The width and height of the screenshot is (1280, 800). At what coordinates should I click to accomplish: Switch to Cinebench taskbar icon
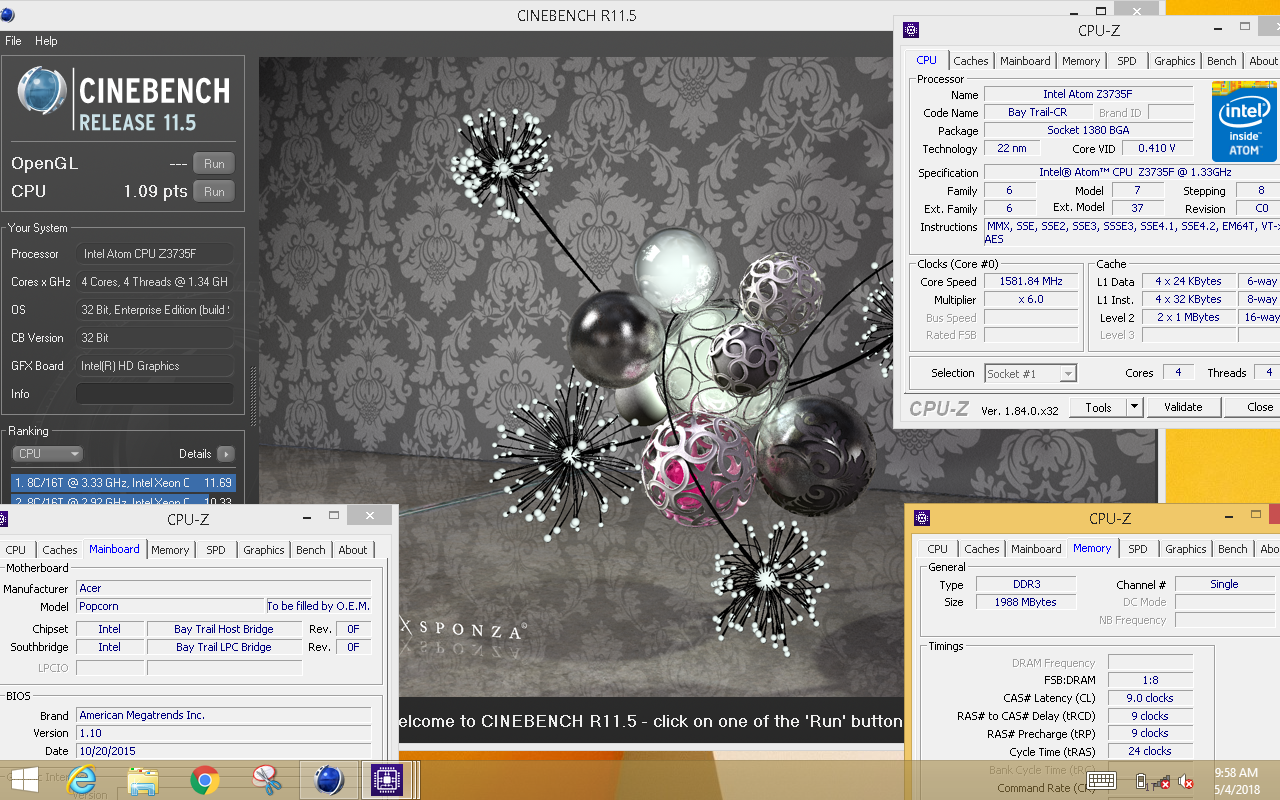329,780
